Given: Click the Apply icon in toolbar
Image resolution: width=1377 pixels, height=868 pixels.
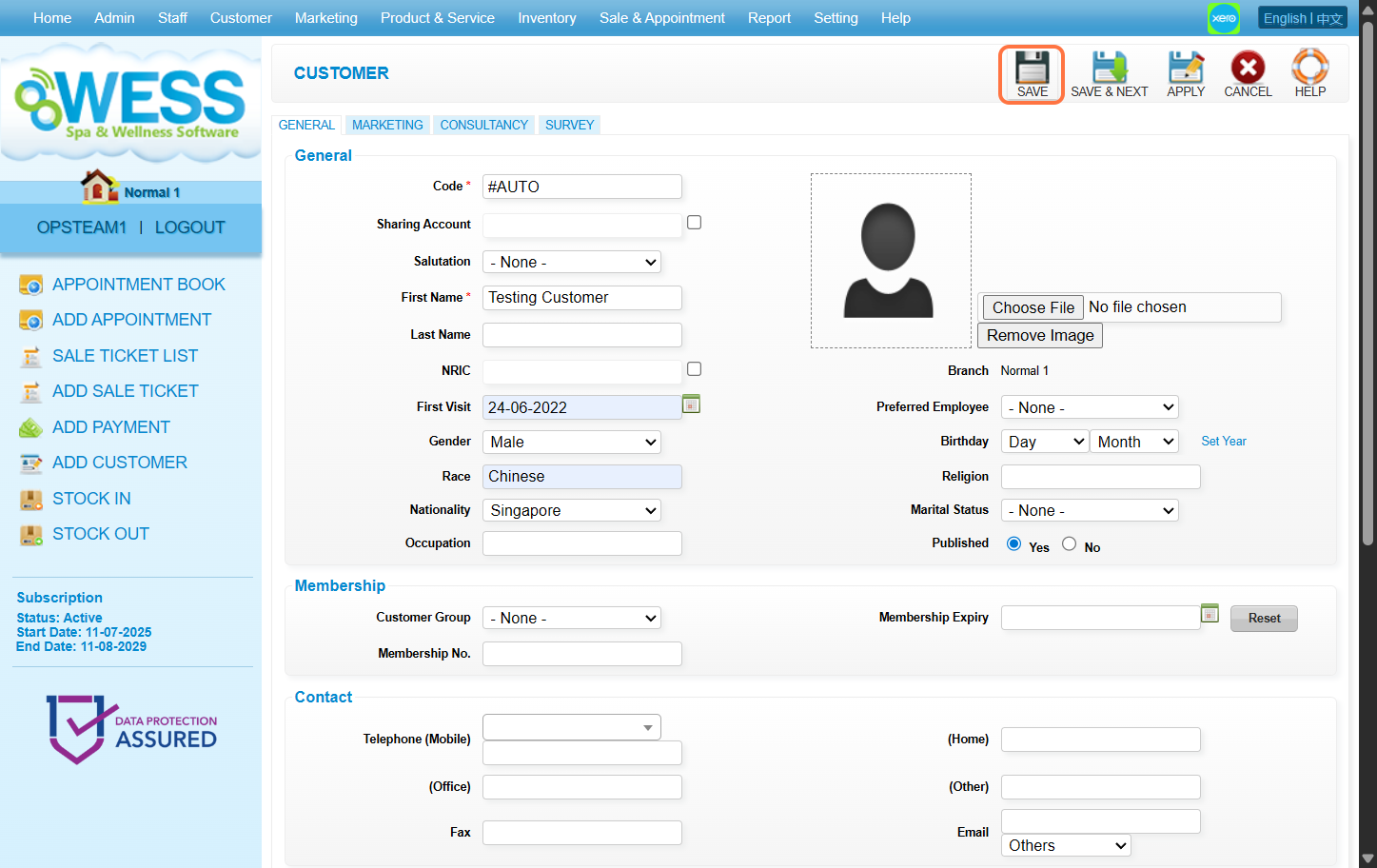Looking at the screenshot, I should coord(1186,69).
